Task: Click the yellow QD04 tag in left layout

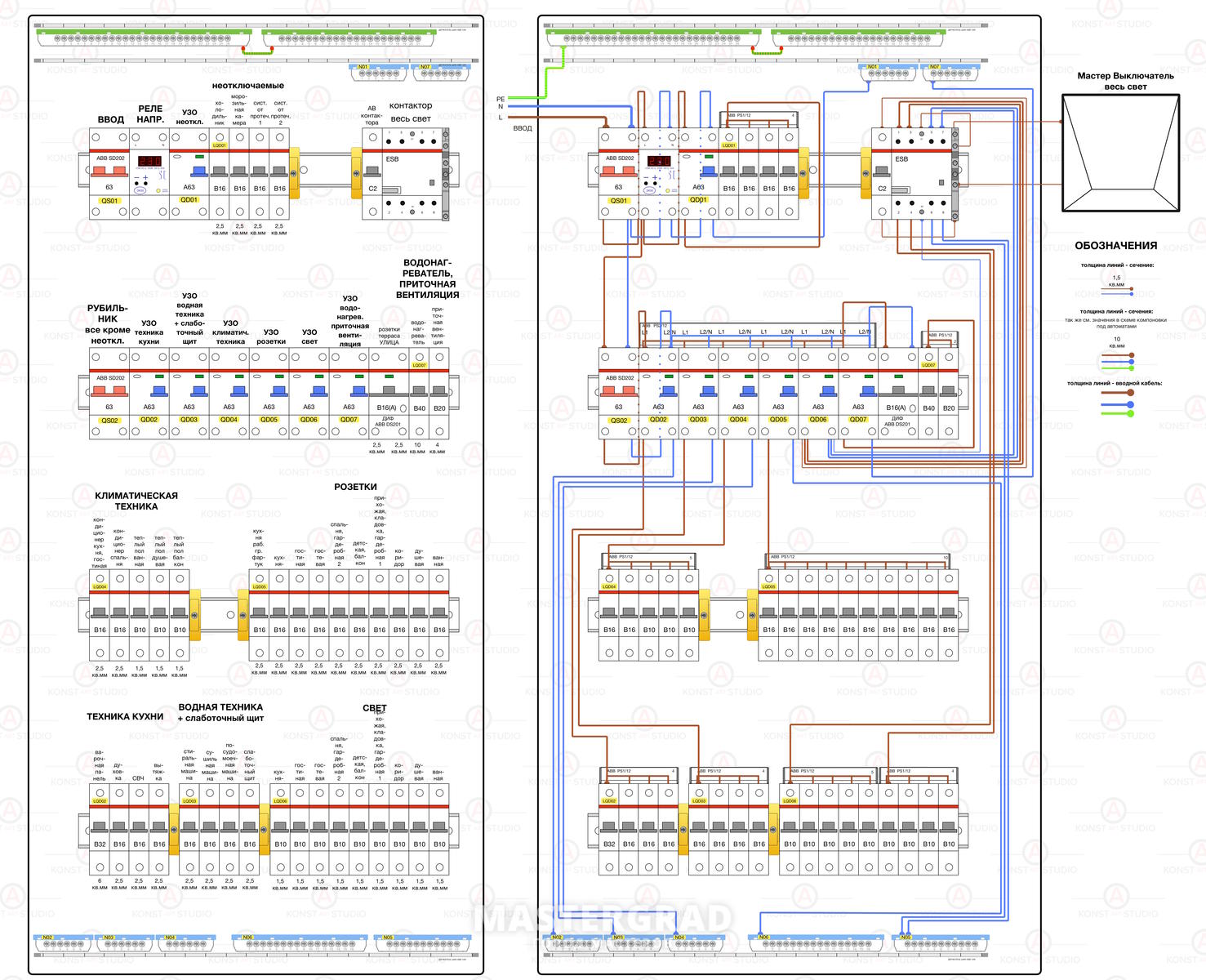Action: tap(229, 420)
